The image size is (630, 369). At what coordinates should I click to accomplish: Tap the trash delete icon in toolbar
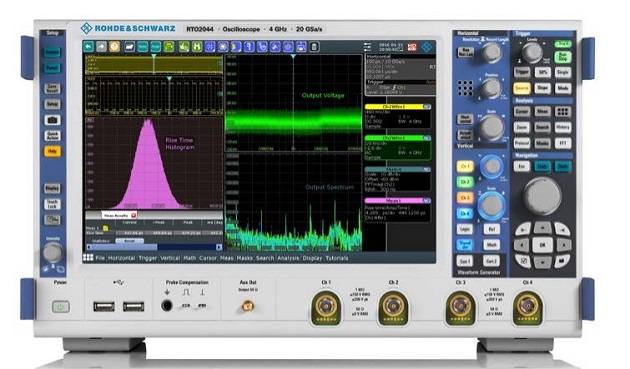[x=314, y=47]
